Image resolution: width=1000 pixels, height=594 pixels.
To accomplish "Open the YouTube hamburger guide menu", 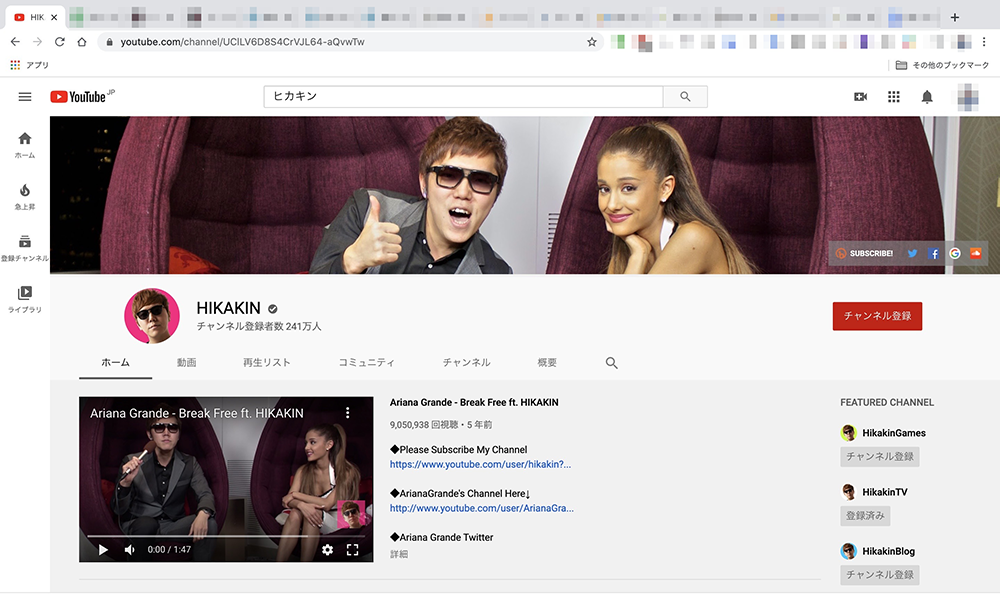I will pos(25,97).
